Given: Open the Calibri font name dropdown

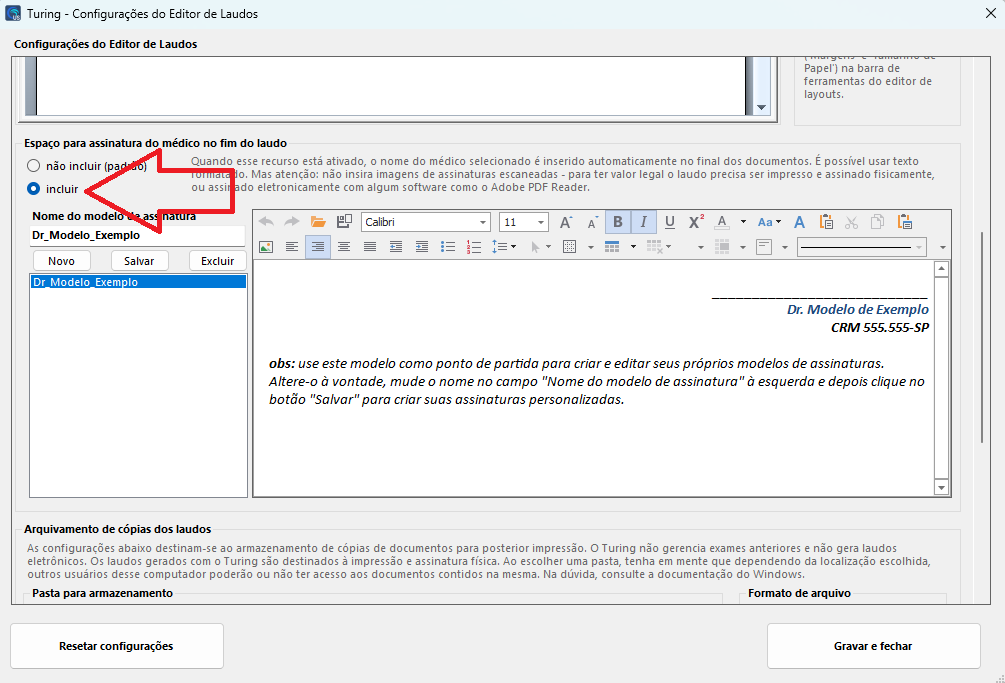Looking at the screenshot, I should [484, 222].
